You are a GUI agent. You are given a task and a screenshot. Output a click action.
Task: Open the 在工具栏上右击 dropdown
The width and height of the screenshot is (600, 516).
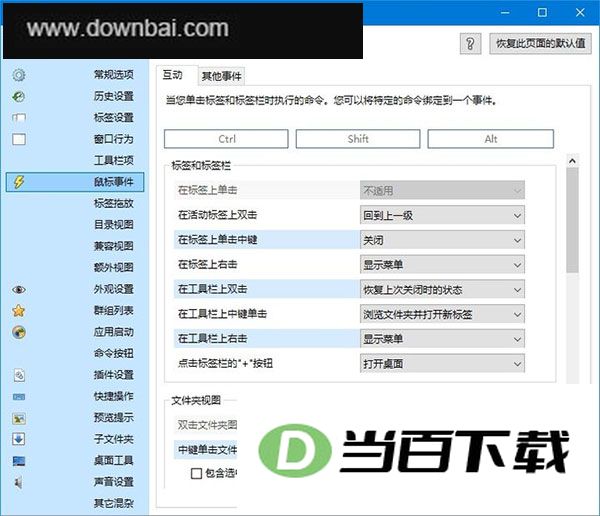coord(442,339)
